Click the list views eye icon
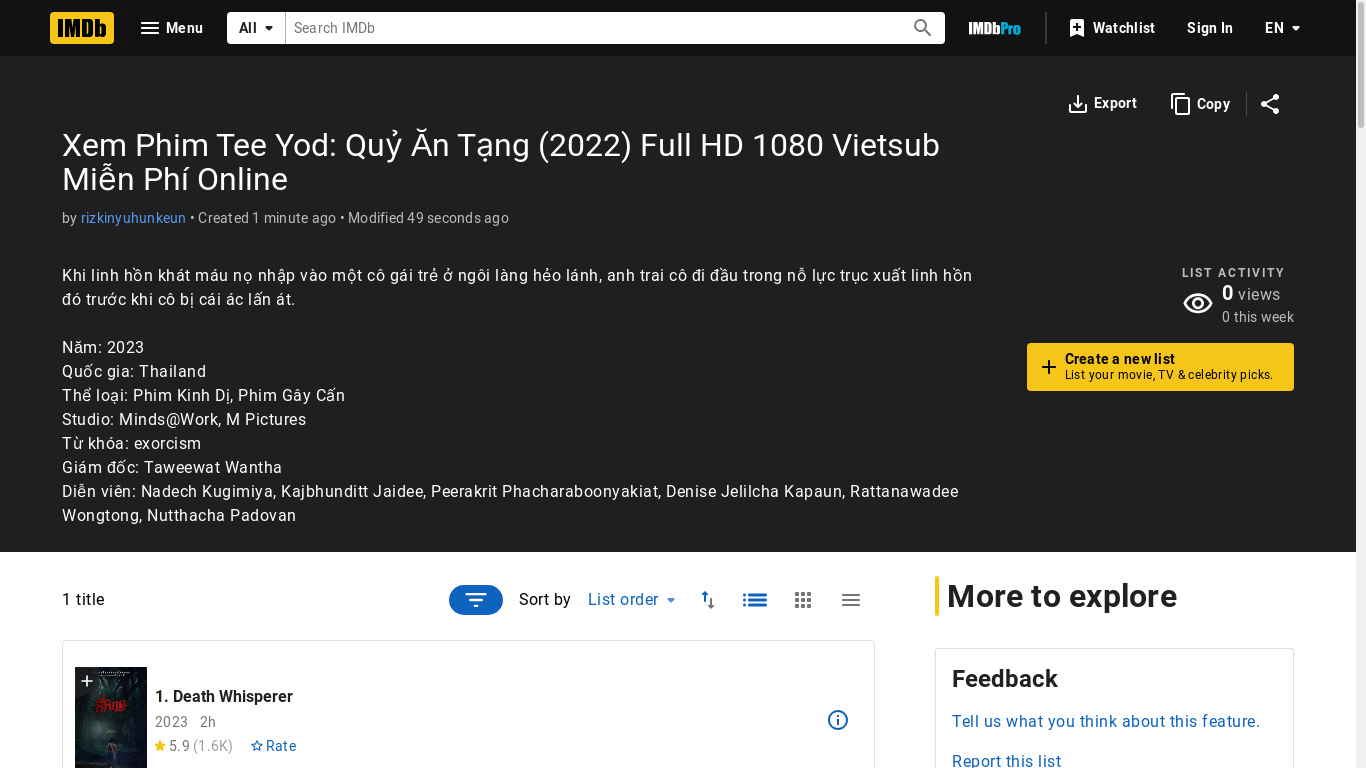This screenshot has width=1366, height=768. coord(1198,304)
